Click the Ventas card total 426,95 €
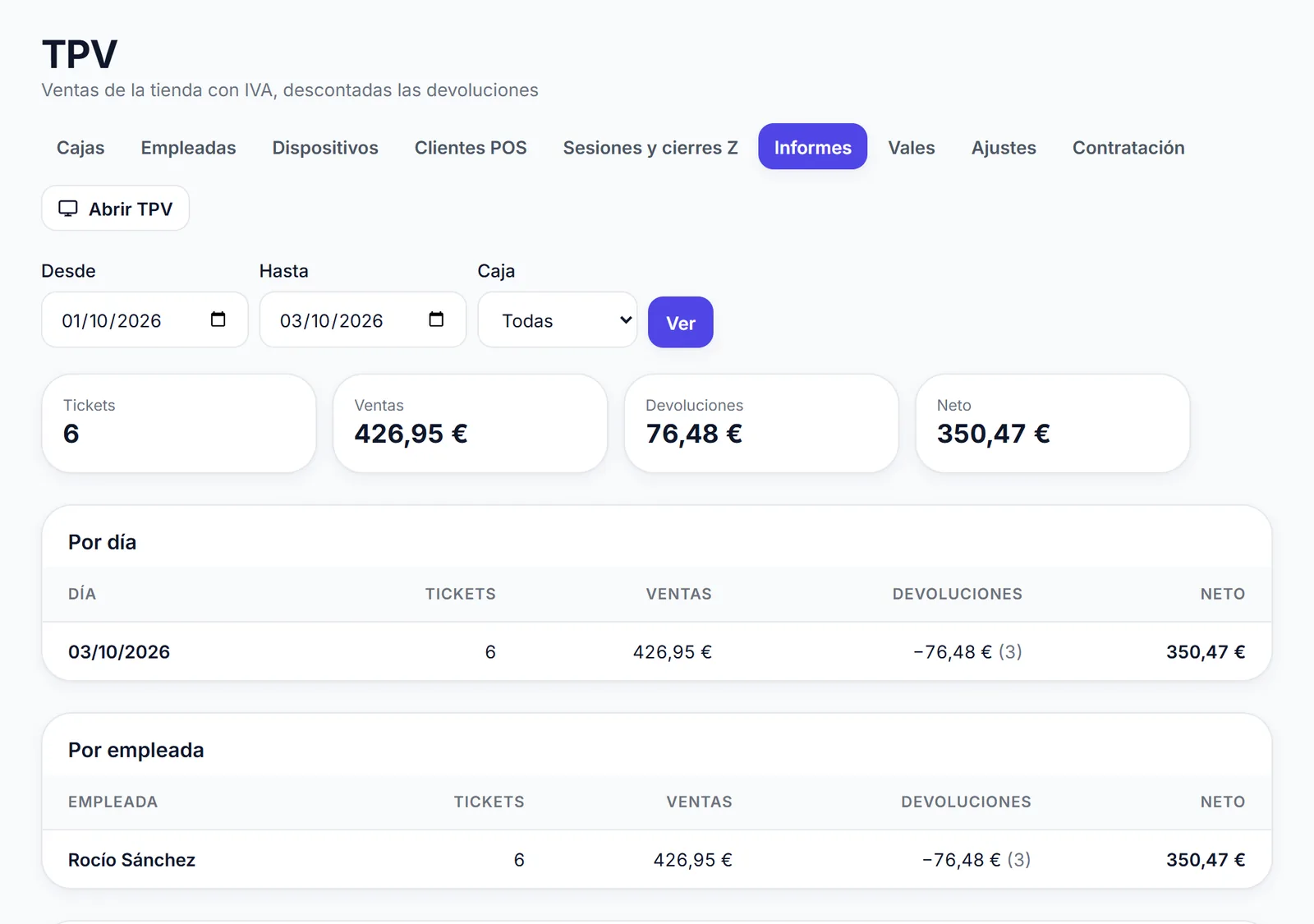This screenshot has width=1314, height=924. point(411,434)
